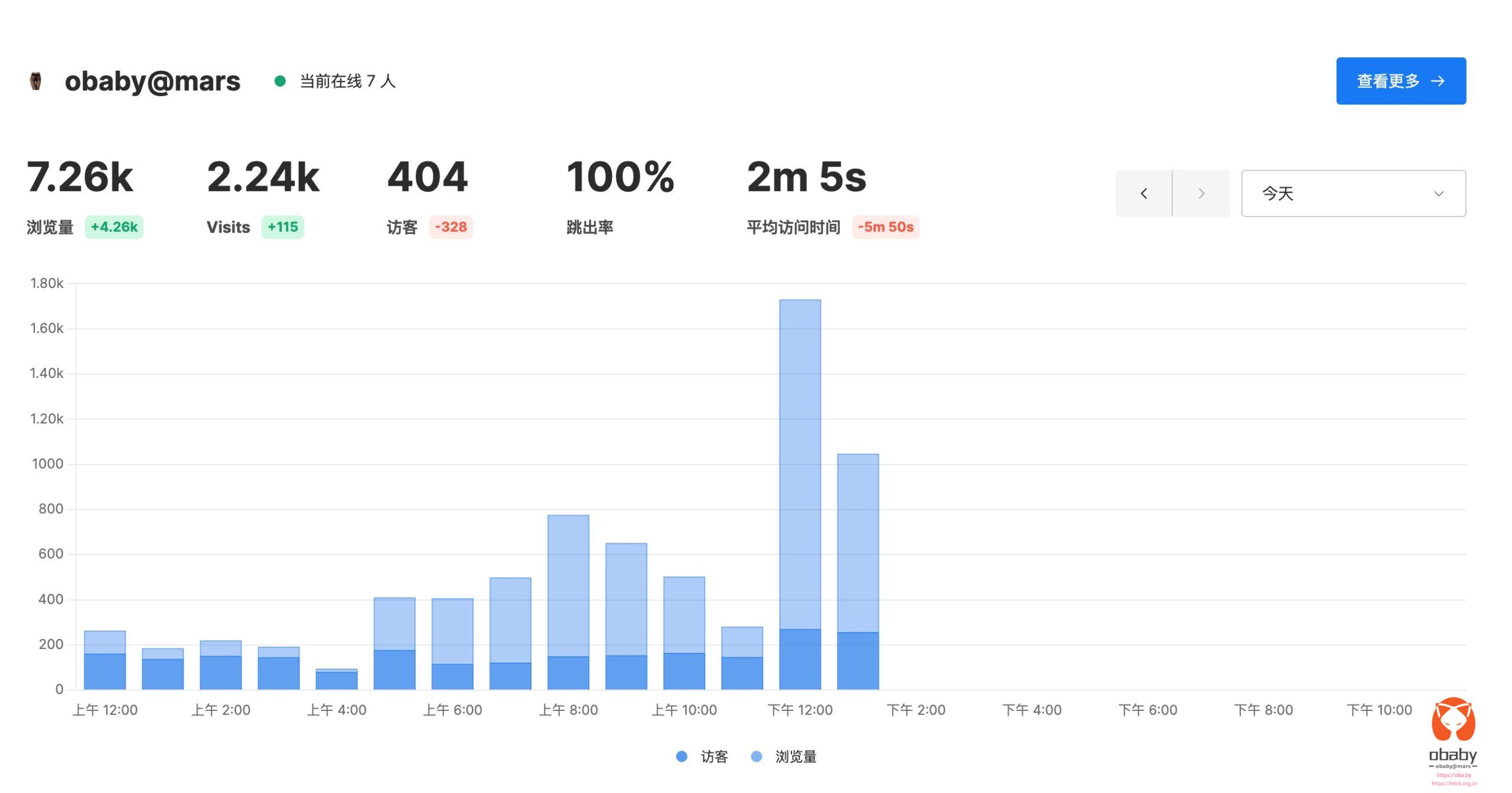Viewport: 1512px width, 793px height.
Task: Click the obaby@mars website title
Action: [152, 81]
